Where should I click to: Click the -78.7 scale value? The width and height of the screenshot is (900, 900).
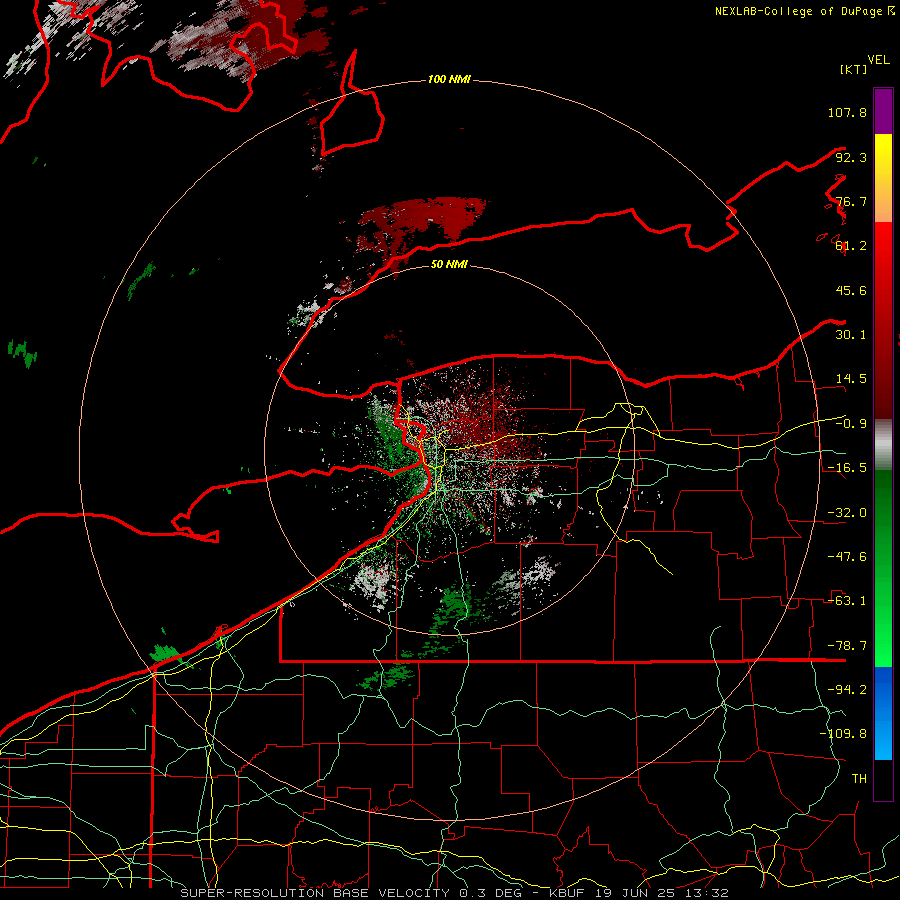point(847,646)
